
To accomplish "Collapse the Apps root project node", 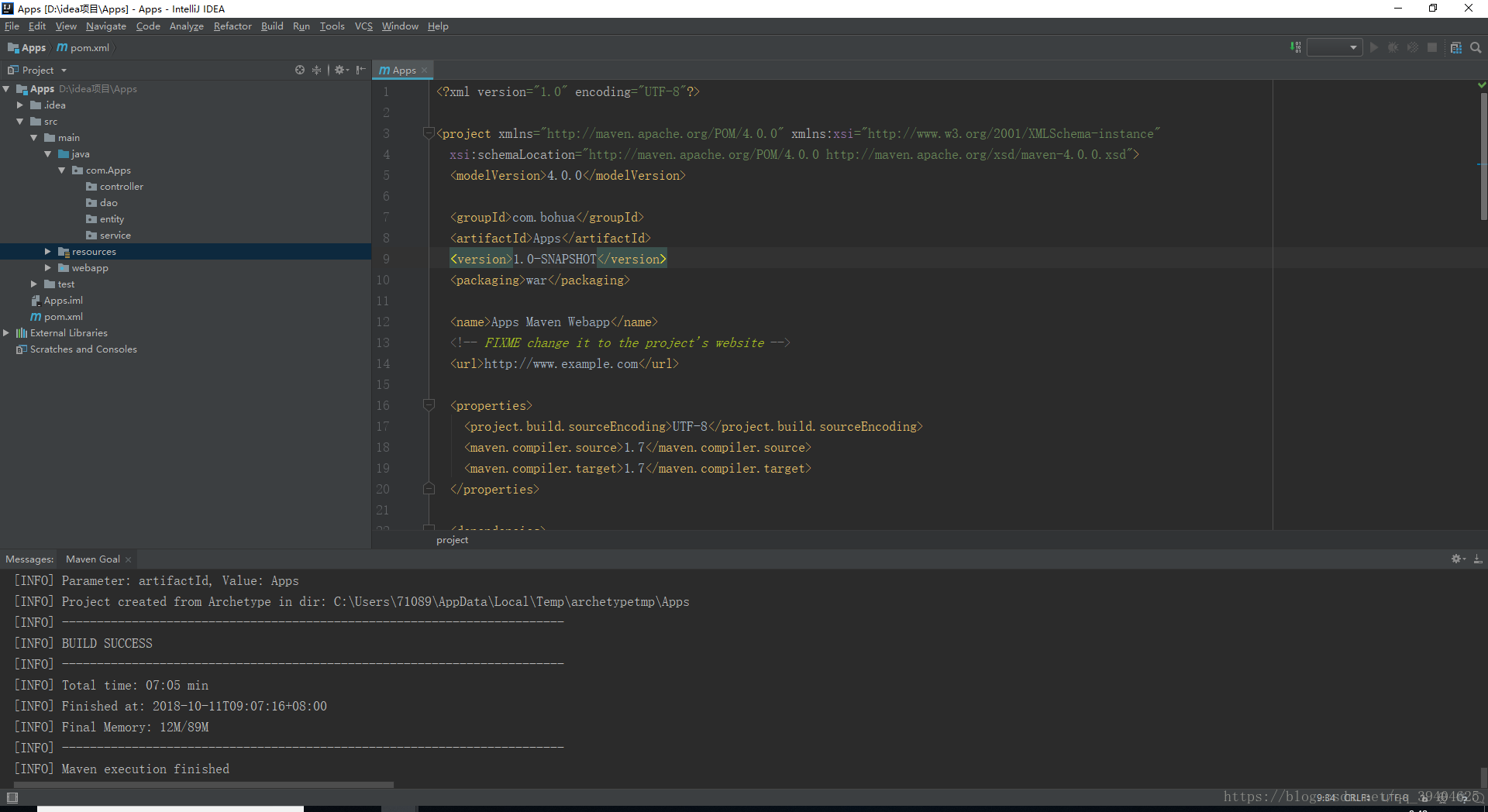I will point(6,89).
